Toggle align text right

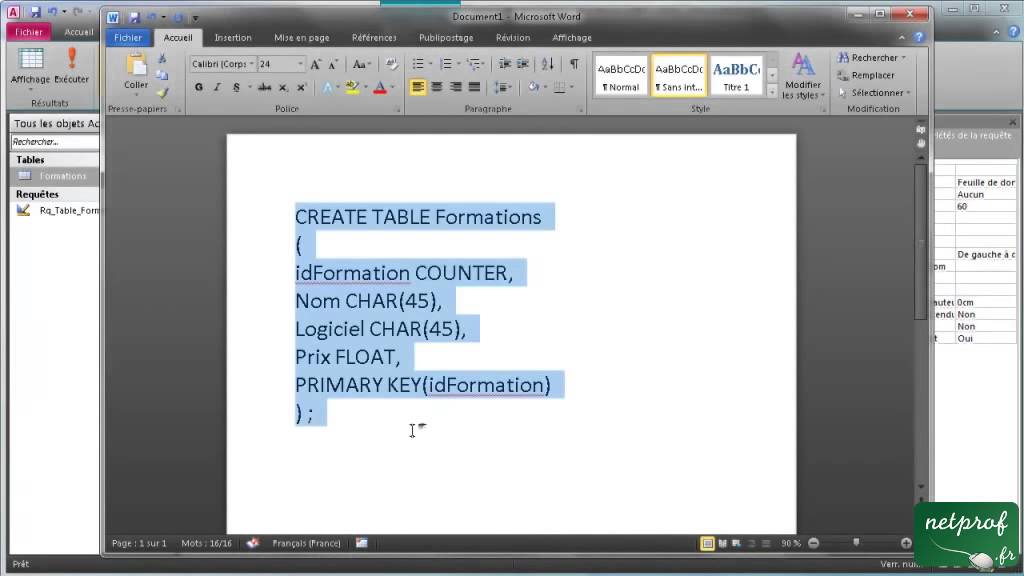coord(456,87)
